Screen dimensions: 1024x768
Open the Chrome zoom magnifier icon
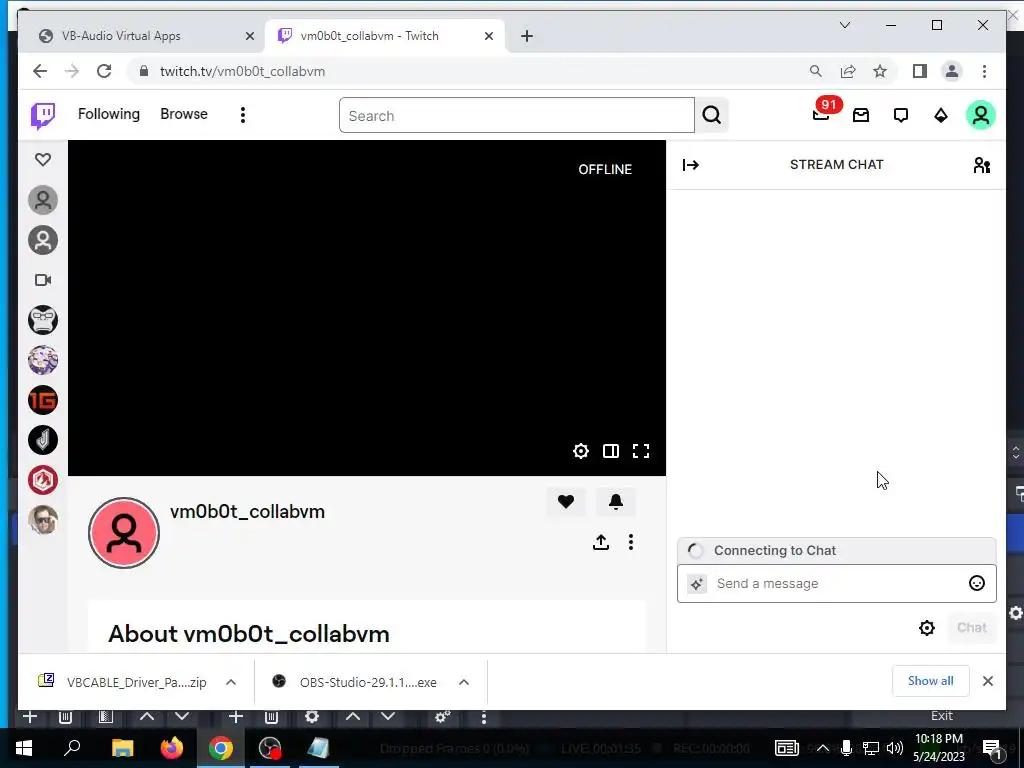816,71
